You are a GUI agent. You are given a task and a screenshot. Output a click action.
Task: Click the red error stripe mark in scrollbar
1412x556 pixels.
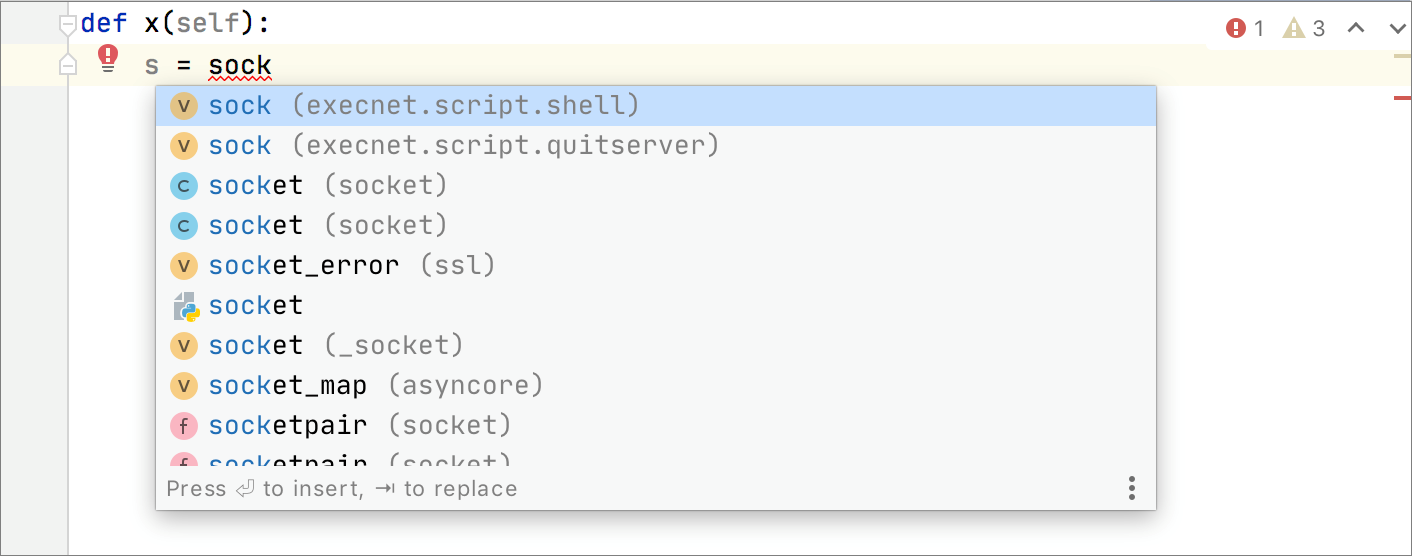pyautogui.click(x=1402, y=97)
